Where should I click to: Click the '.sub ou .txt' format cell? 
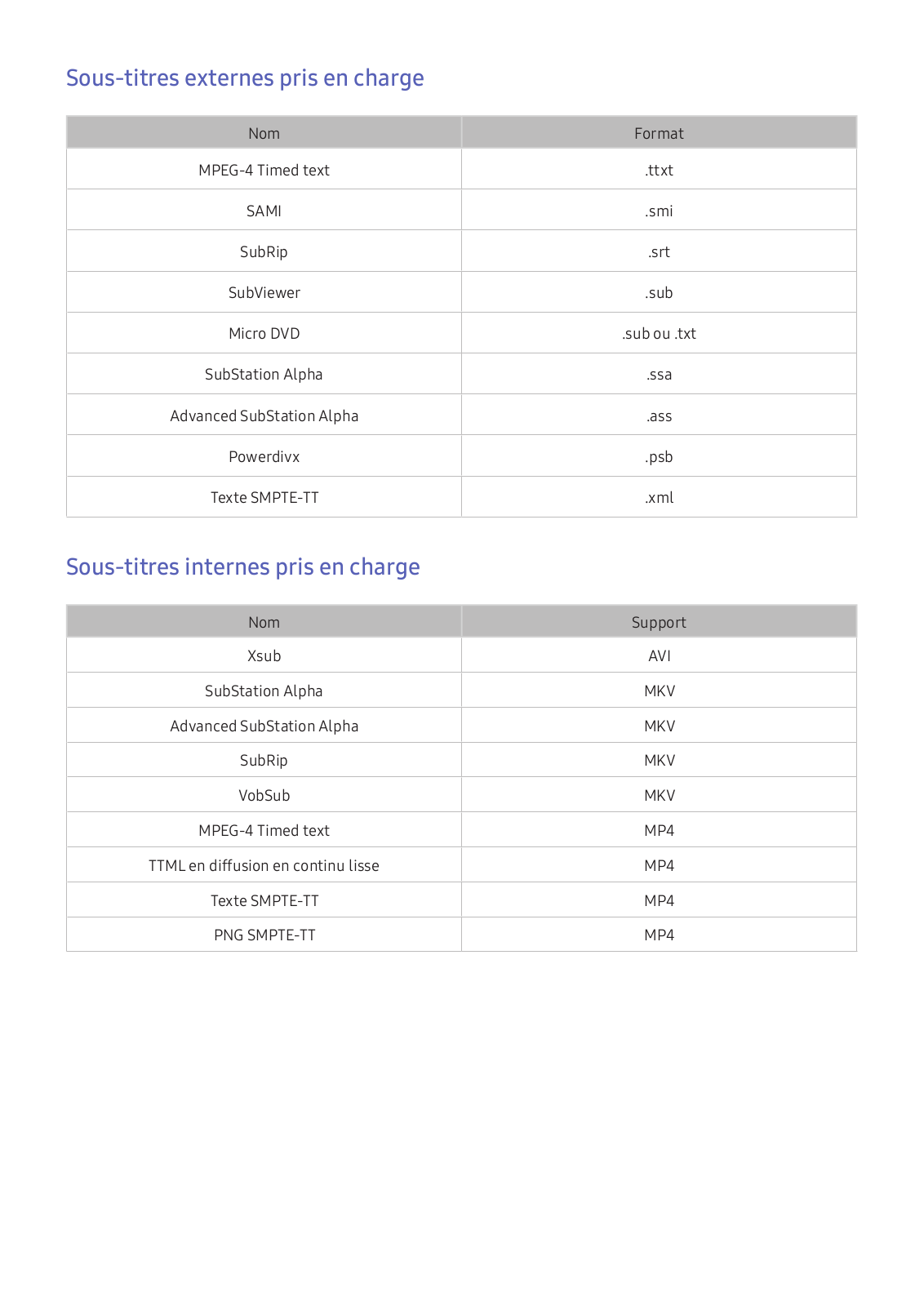click(x=659, y=333)
